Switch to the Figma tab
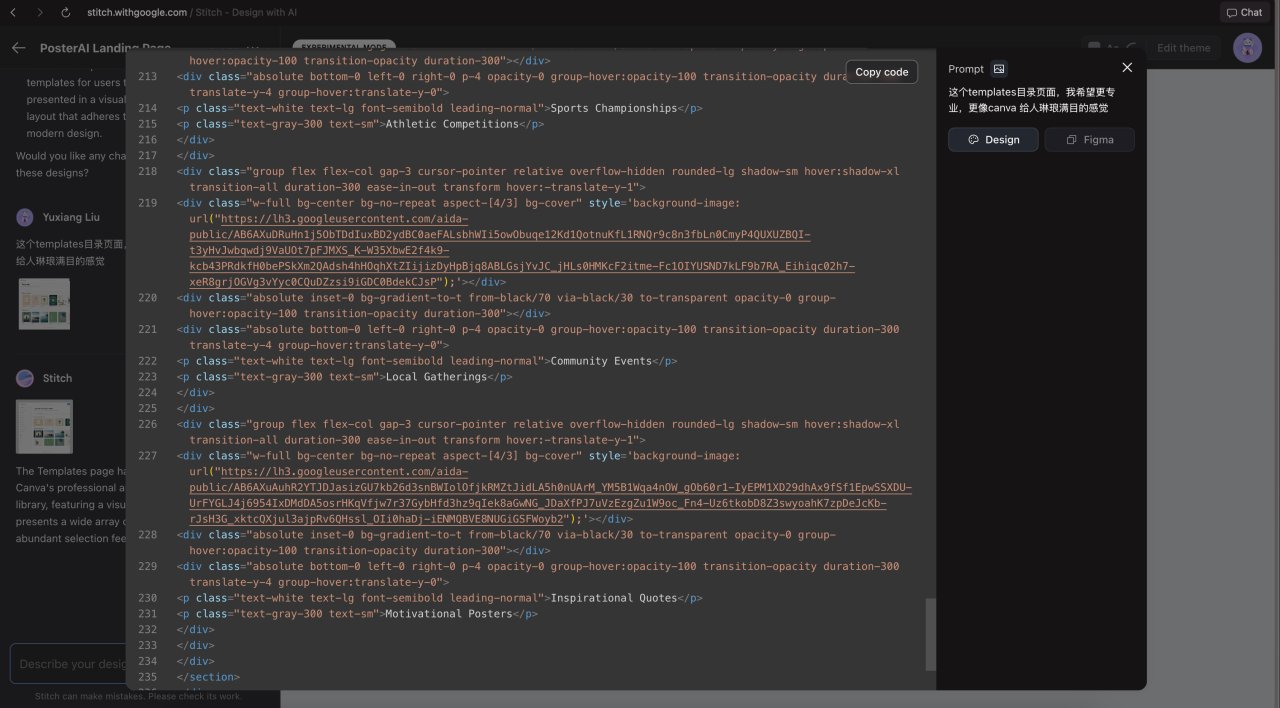Image resolution: width=1280 pixels, height=708 pixels. pyautogui.click(x=1089, y=140)
